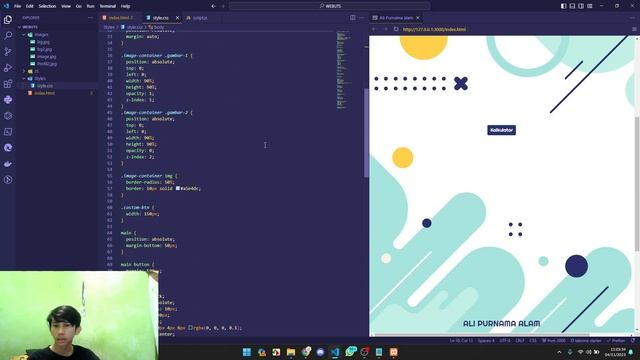Click the Kalkulator button in the preview
The height and width of the screenshot is (360, 640).
pos(501,130)
